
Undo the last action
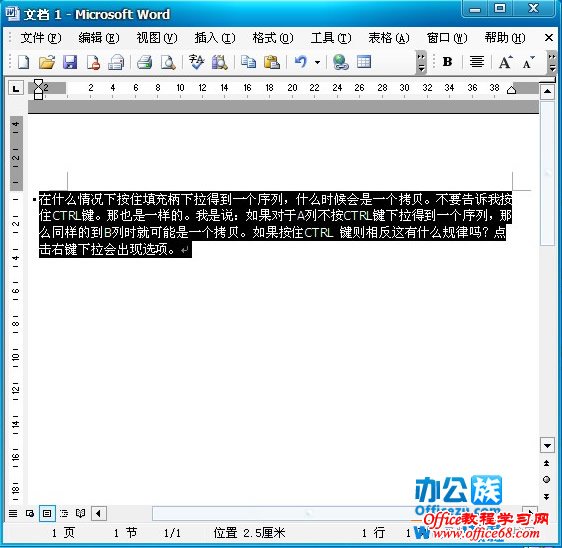coord(301,62)
